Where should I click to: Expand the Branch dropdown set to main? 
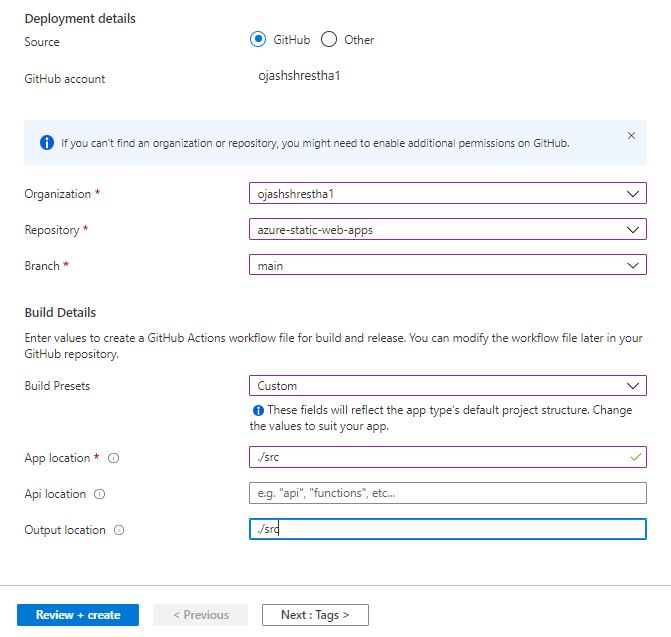(x=448, y=265)
